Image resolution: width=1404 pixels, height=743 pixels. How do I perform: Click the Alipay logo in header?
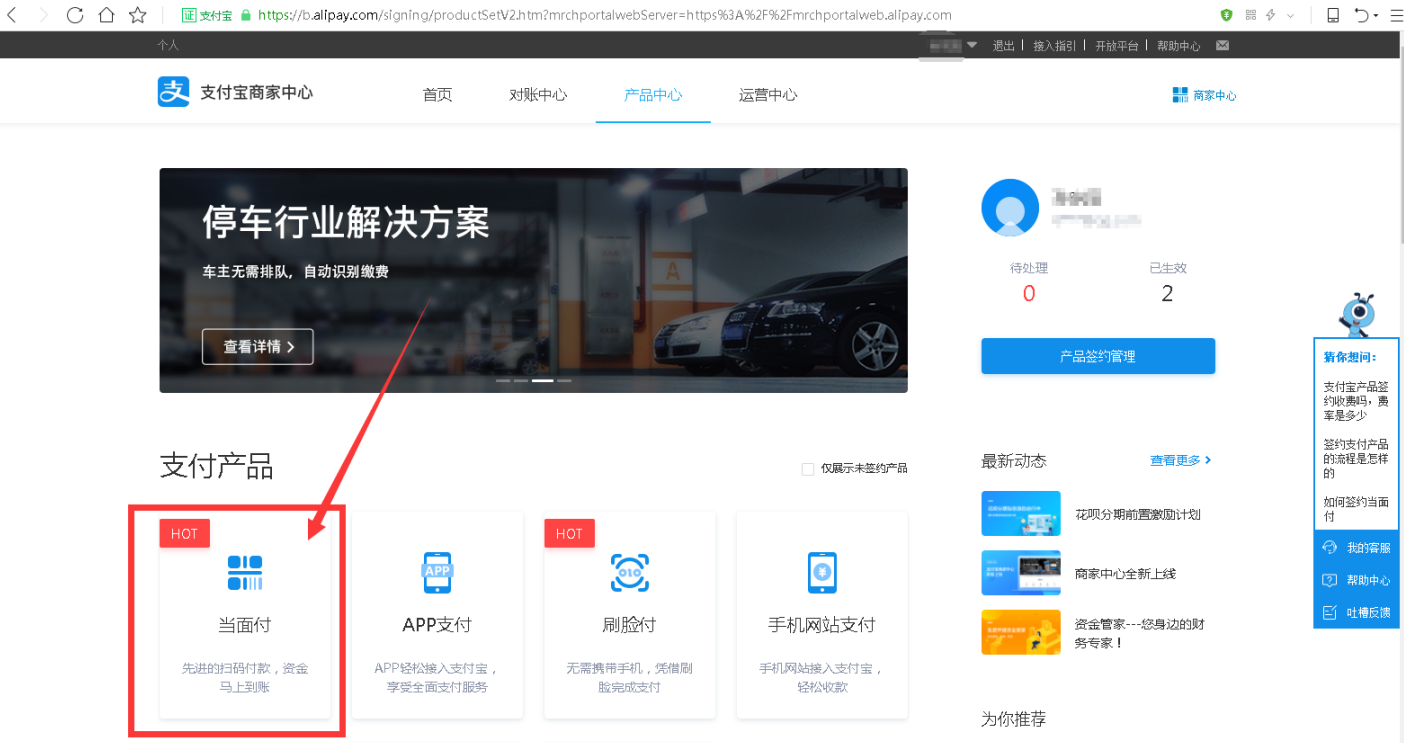pyautogui.click(x=173, y=92)
